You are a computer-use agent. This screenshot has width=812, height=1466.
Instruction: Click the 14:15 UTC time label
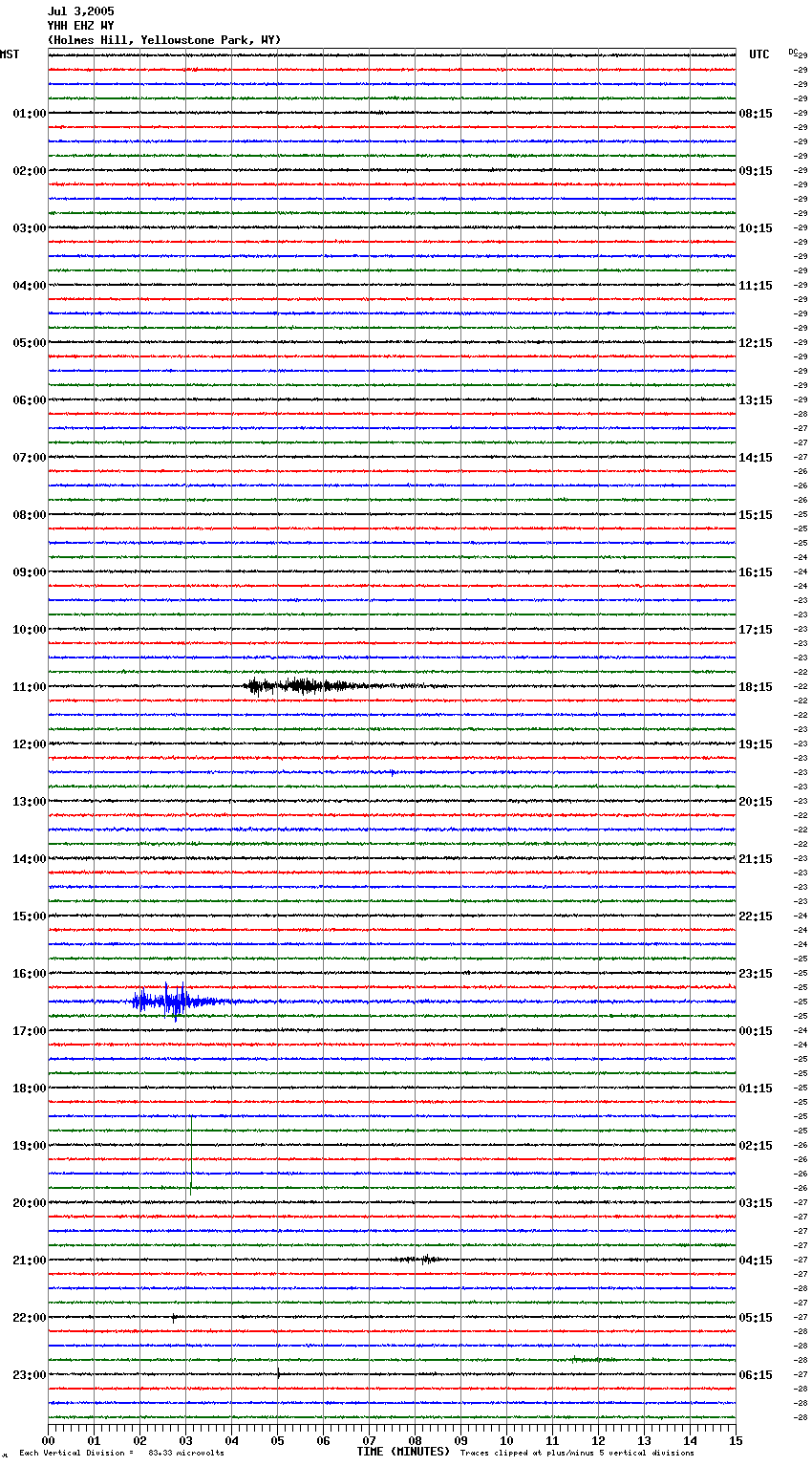coord(756,458)
